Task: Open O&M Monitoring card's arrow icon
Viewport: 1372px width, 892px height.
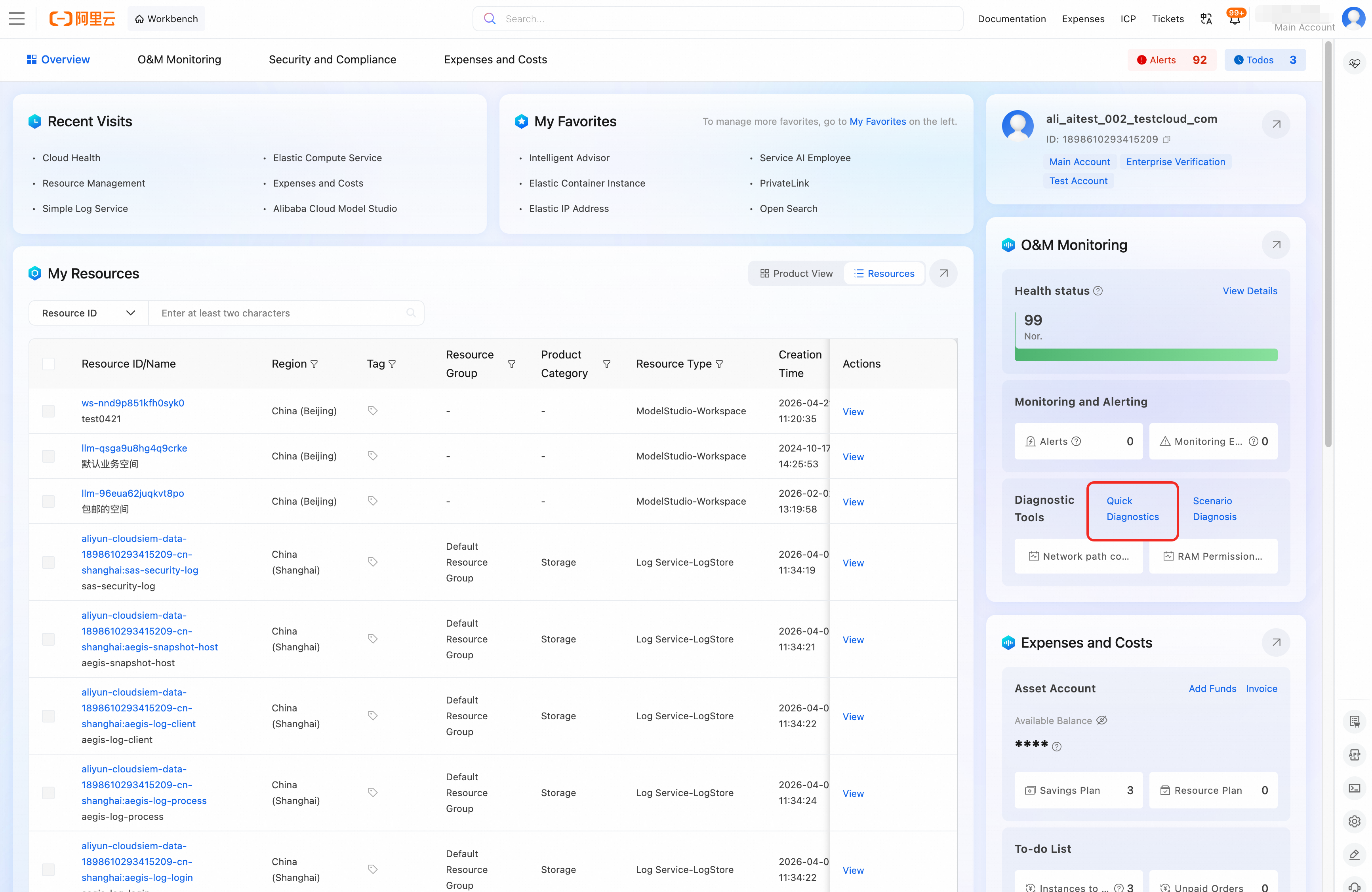Action: click(1276, 244)
